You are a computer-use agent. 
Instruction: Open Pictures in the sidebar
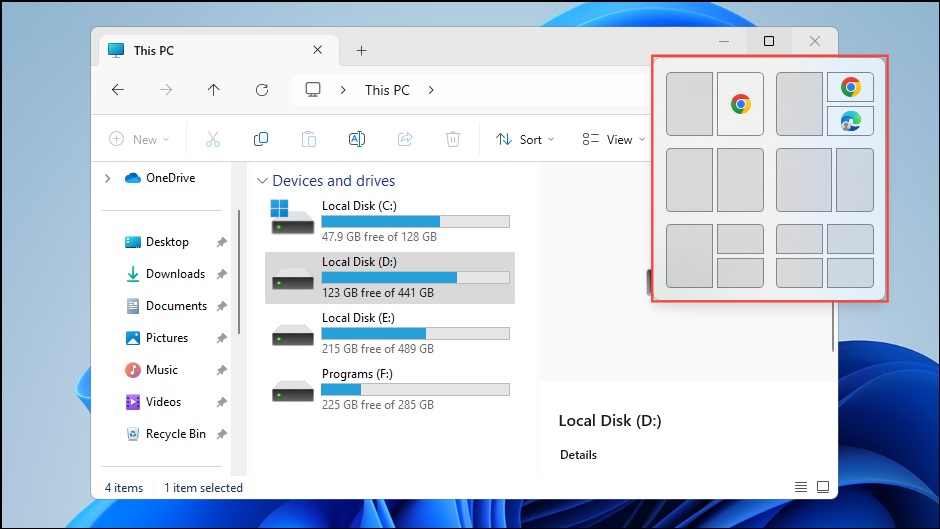(156, 338)
